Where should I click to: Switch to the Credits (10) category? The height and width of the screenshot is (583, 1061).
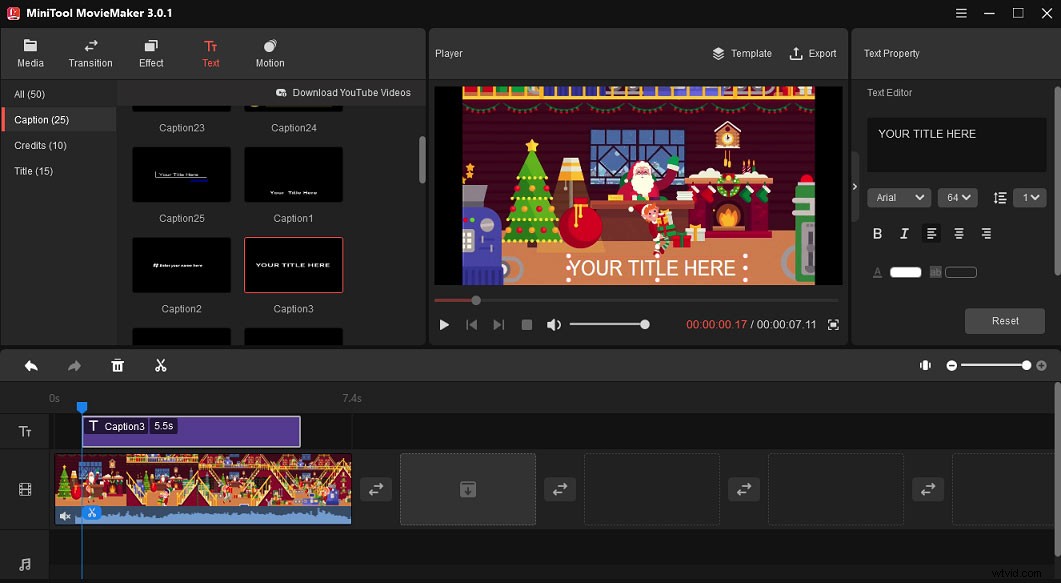coord(40,145)
